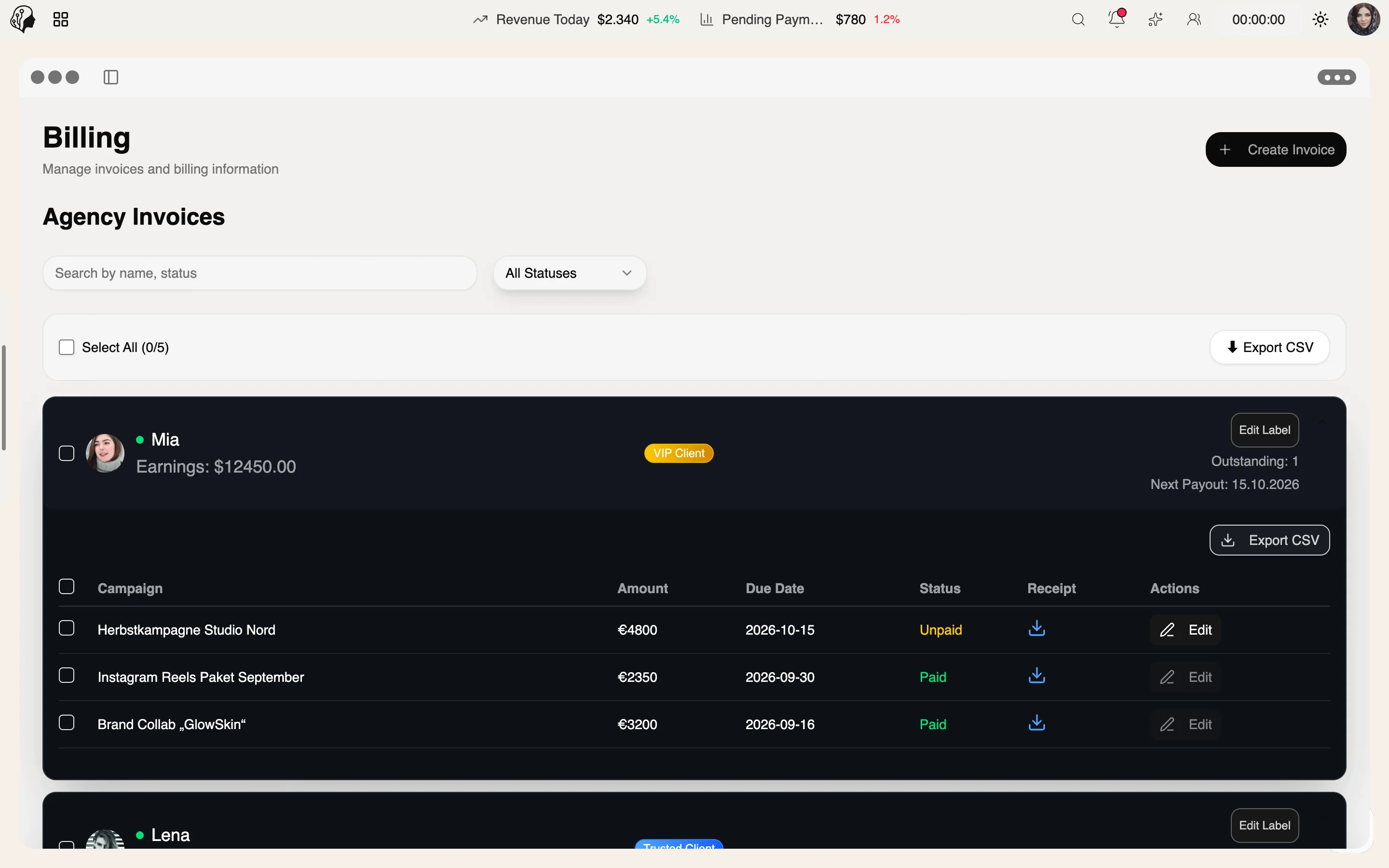The image size is (1389, 868).
Task: Toggle the Campaign header checkbox
Action: point(67,587)
